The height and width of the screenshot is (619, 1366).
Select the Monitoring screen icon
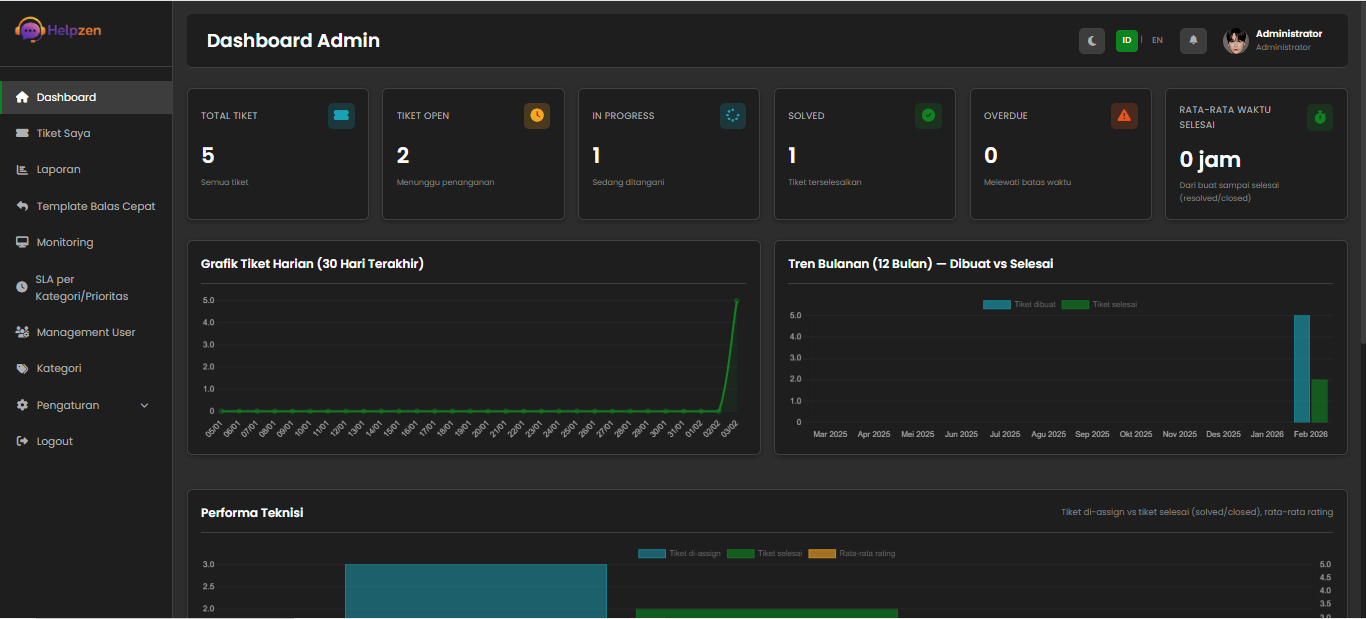(x=22, y=241)
